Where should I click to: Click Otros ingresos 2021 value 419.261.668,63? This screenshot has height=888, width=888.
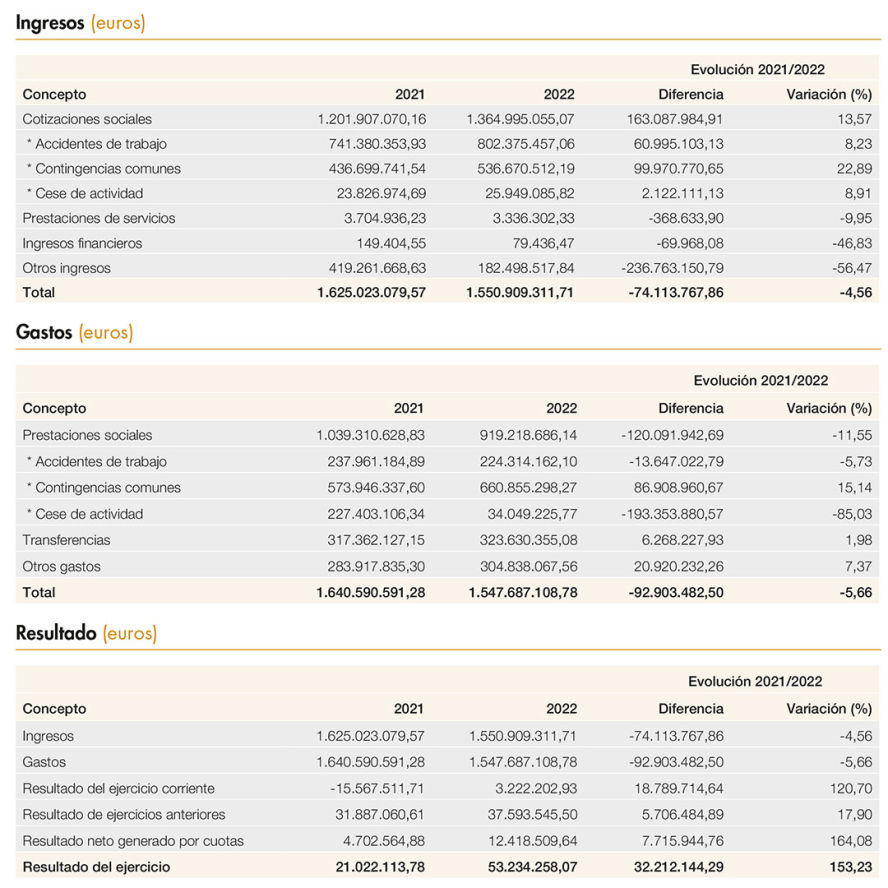pos(377,268)
